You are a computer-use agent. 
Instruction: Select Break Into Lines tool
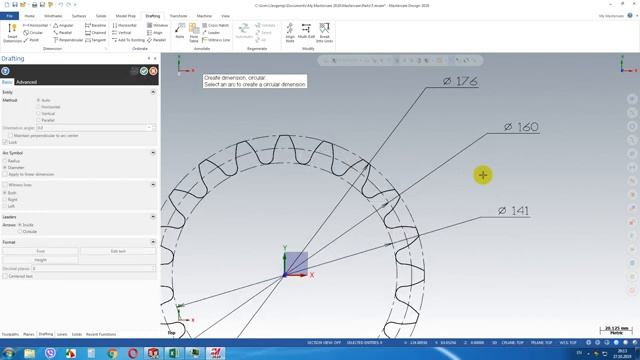(324, 33)
